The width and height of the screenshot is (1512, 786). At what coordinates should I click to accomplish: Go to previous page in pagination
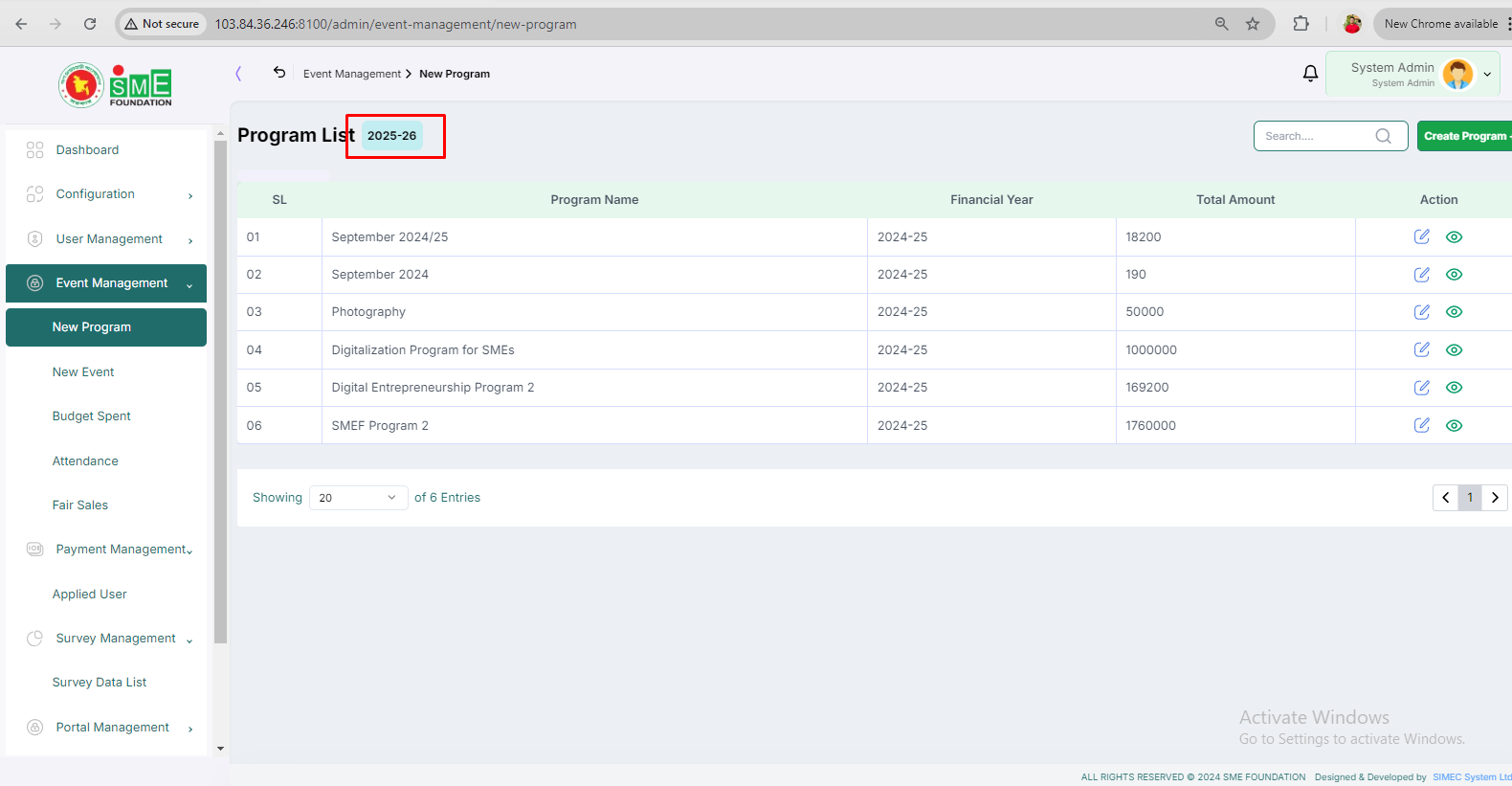(1445, 498)
